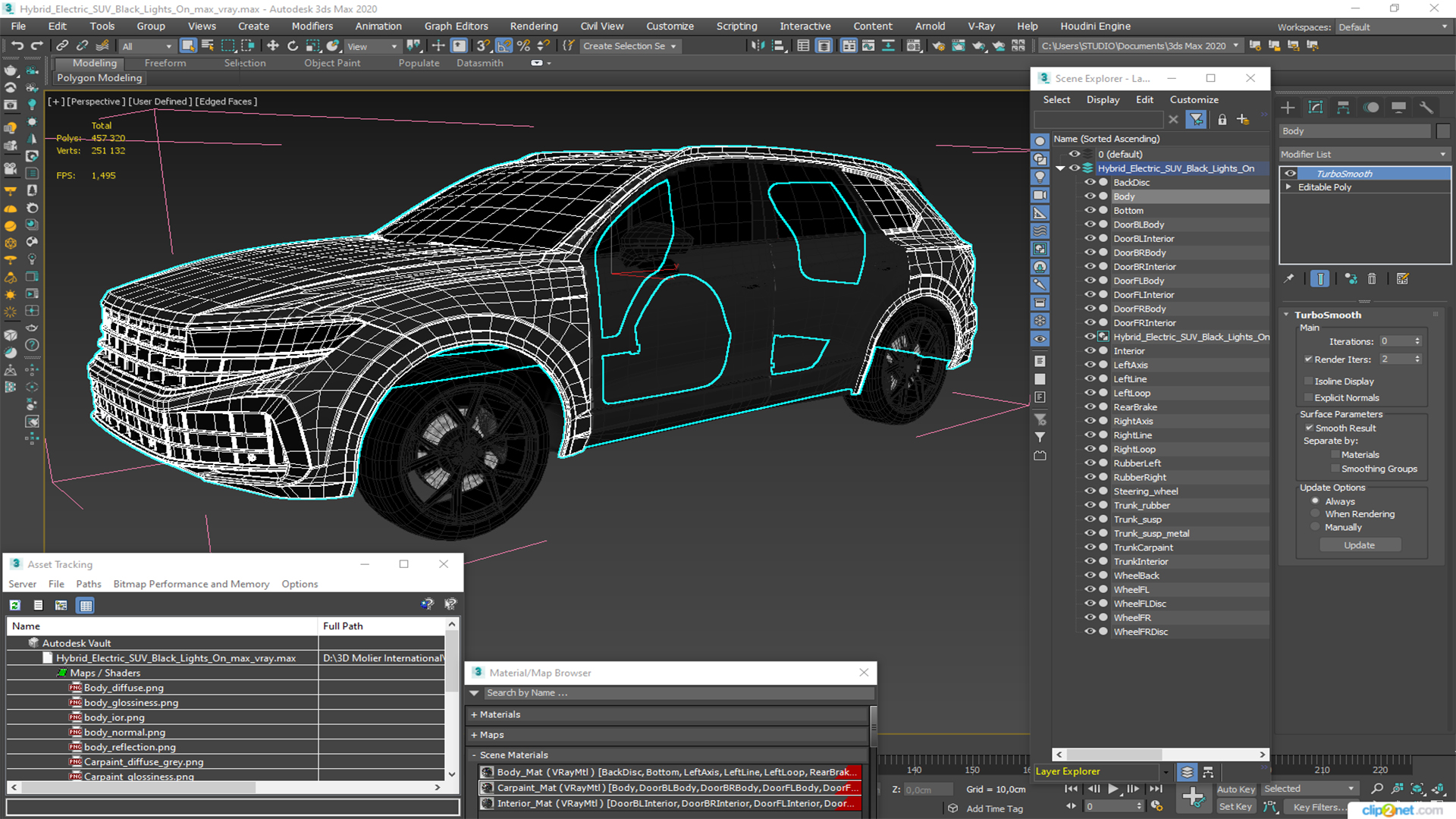The width and height of the screenshot is (1456, 819).
Task: Open Select by Name dialog icon
Action: click(x=208, y=45)
